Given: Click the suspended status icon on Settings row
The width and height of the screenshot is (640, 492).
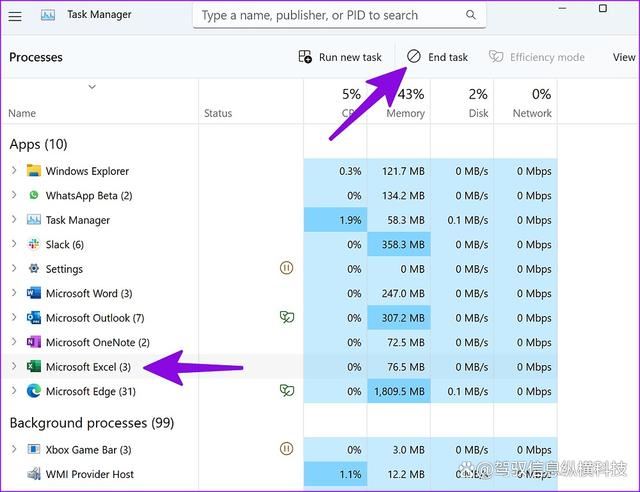Looking at the screenshot, I should pos(287,268).
